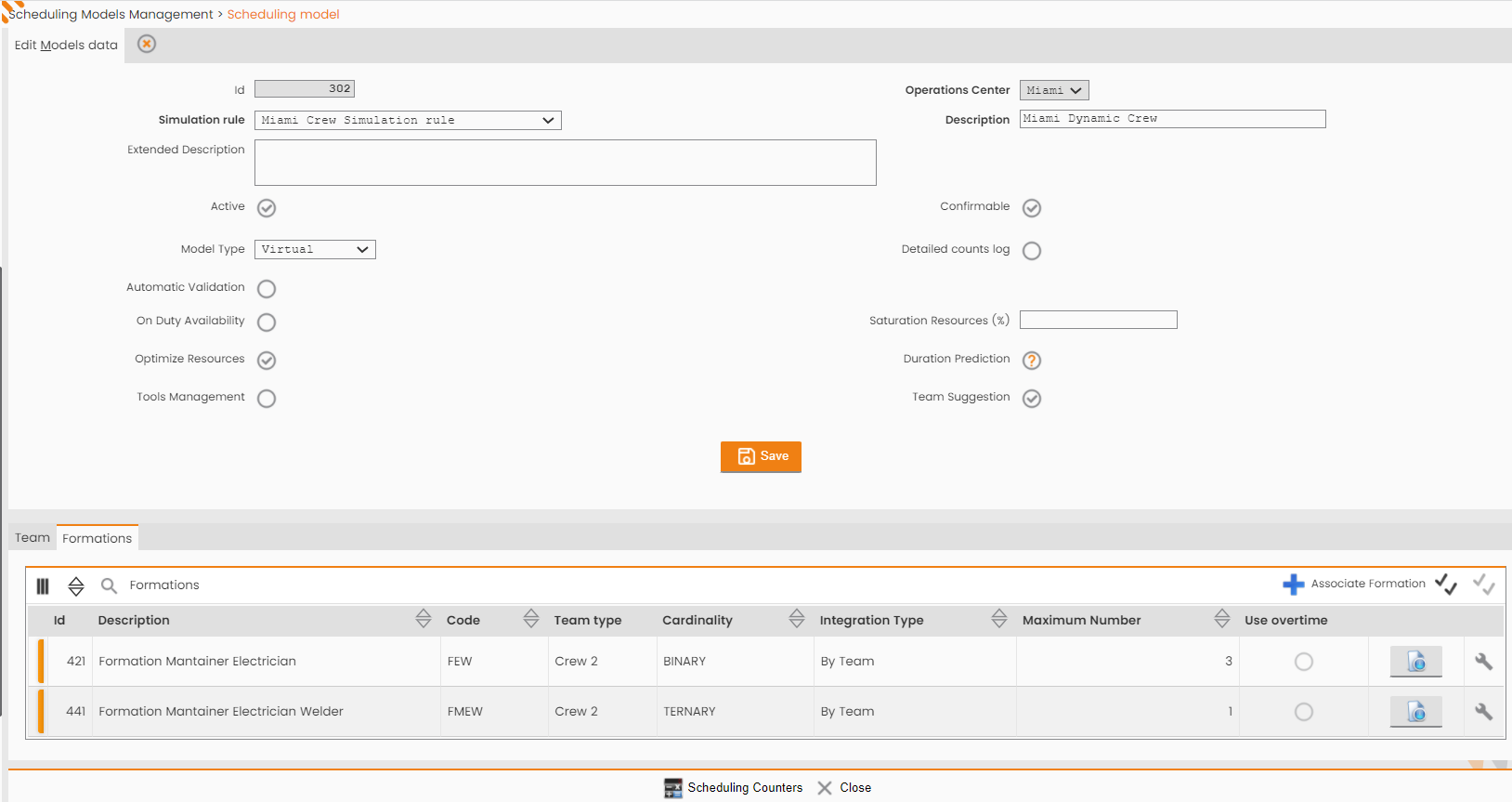The width and height of the screenshot is (1512, 802).
Task: Open Scheduling Counters at the bottom
Action: (734, 787)
